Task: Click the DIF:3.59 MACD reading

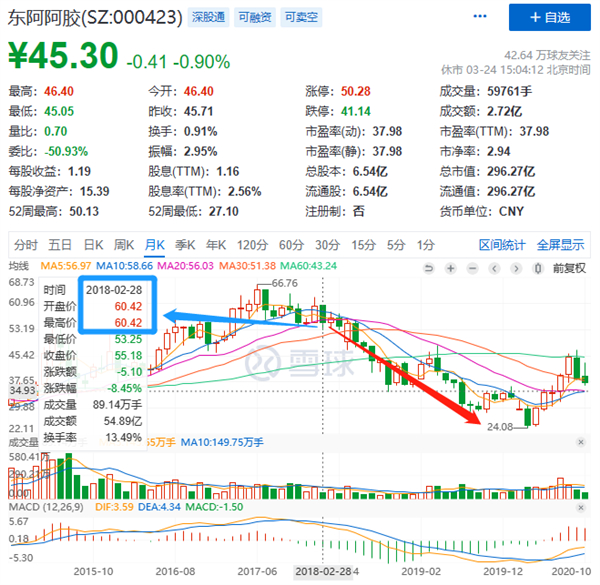Action: (x=114, y=507)
